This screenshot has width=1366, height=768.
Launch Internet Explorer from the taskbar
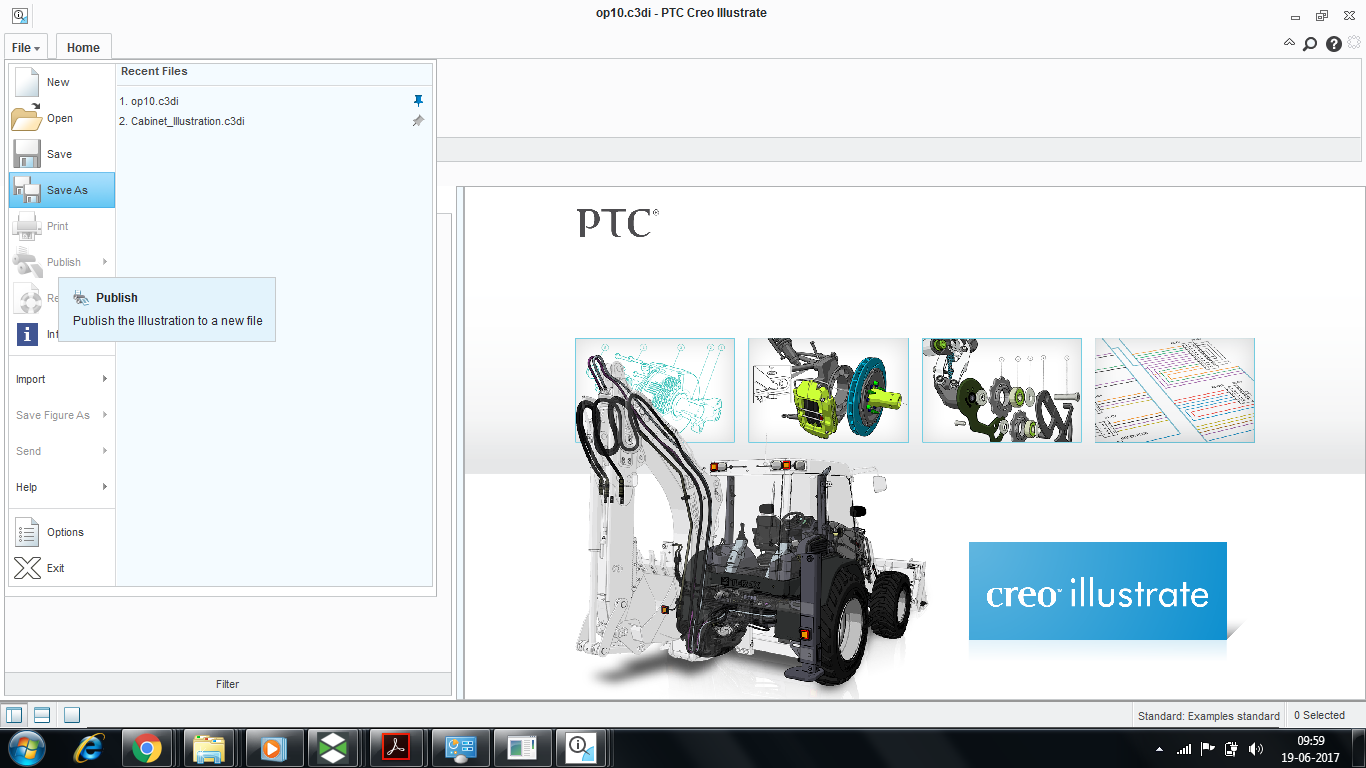coord(90,748)
